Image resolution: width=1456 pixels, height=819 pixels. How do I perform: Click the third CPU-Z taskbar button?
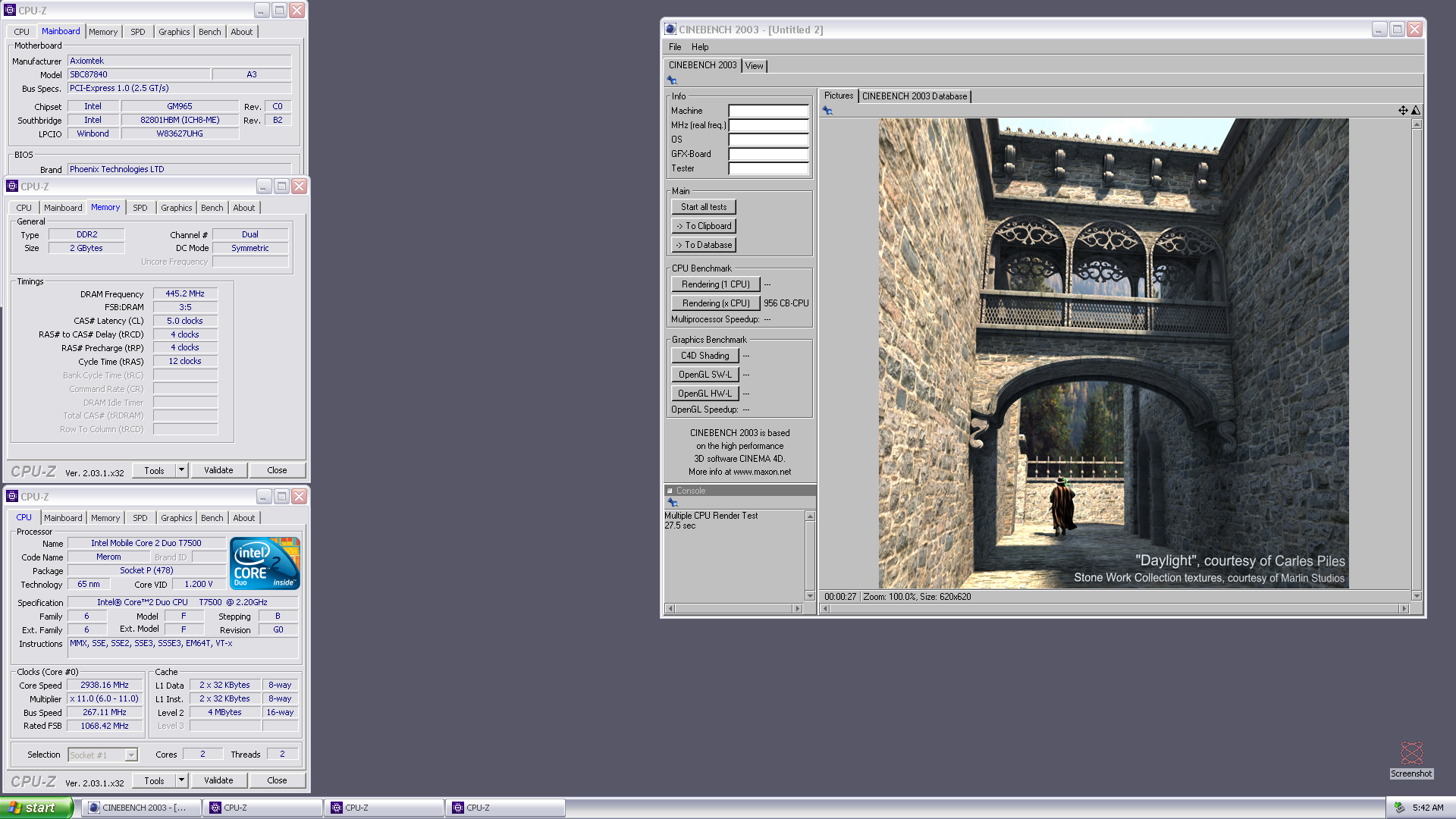click(505, 808)
